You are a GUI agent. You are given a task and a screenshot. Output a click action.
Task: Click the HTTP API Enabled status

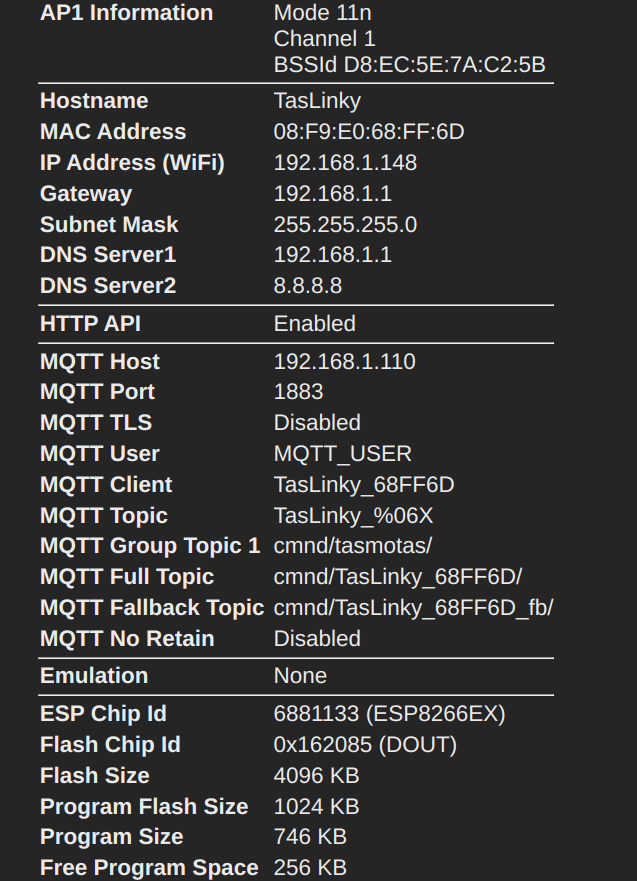314,324
